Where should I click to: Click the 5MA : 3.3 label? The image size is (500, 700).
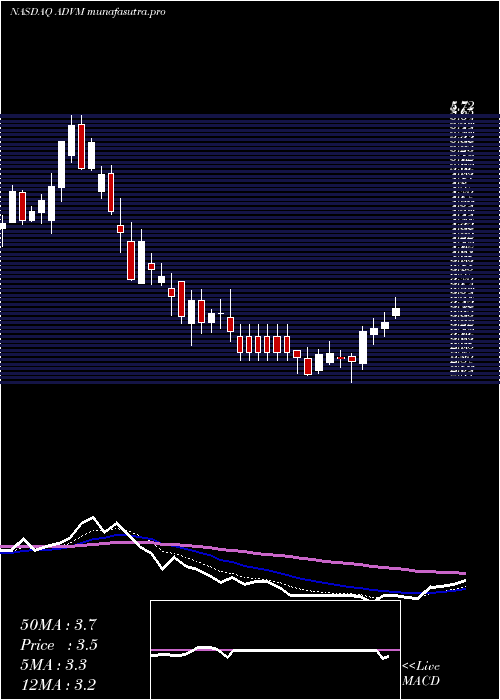54,665
